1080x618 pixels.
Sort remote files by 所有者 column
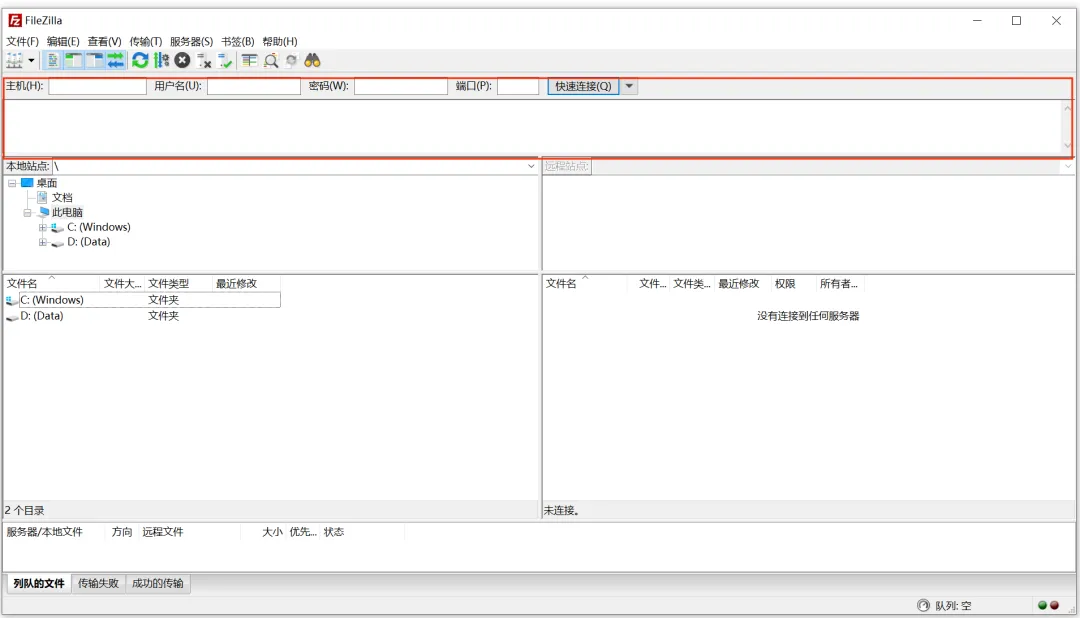(839, 284)
